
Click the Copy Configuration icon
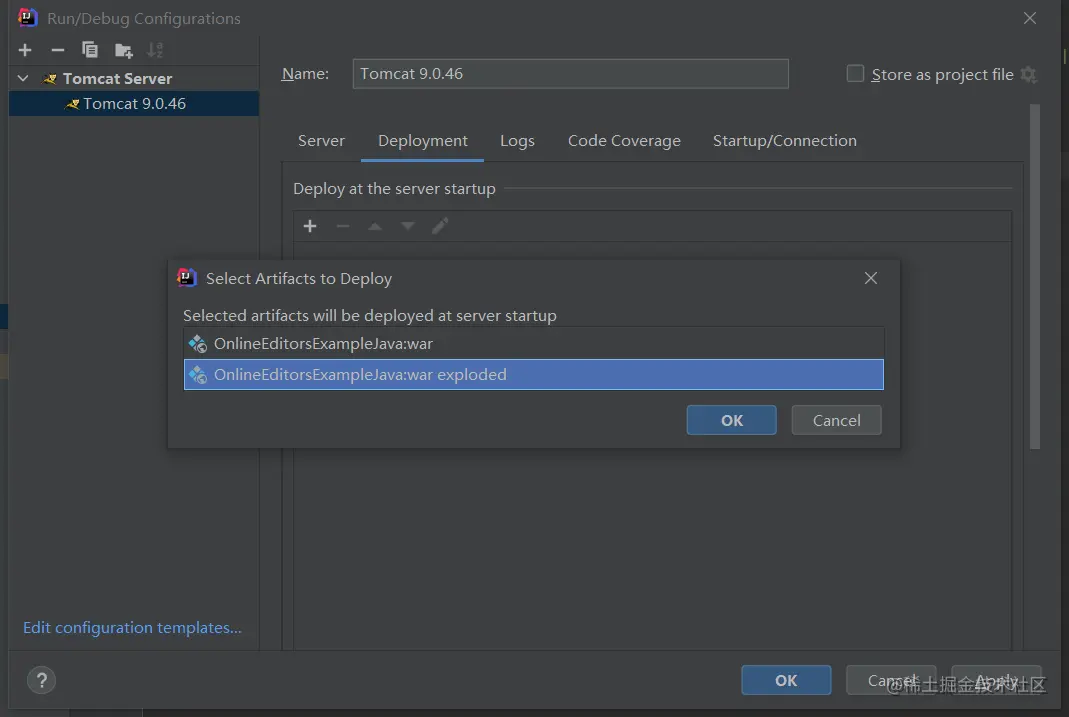tap(90, 50)
